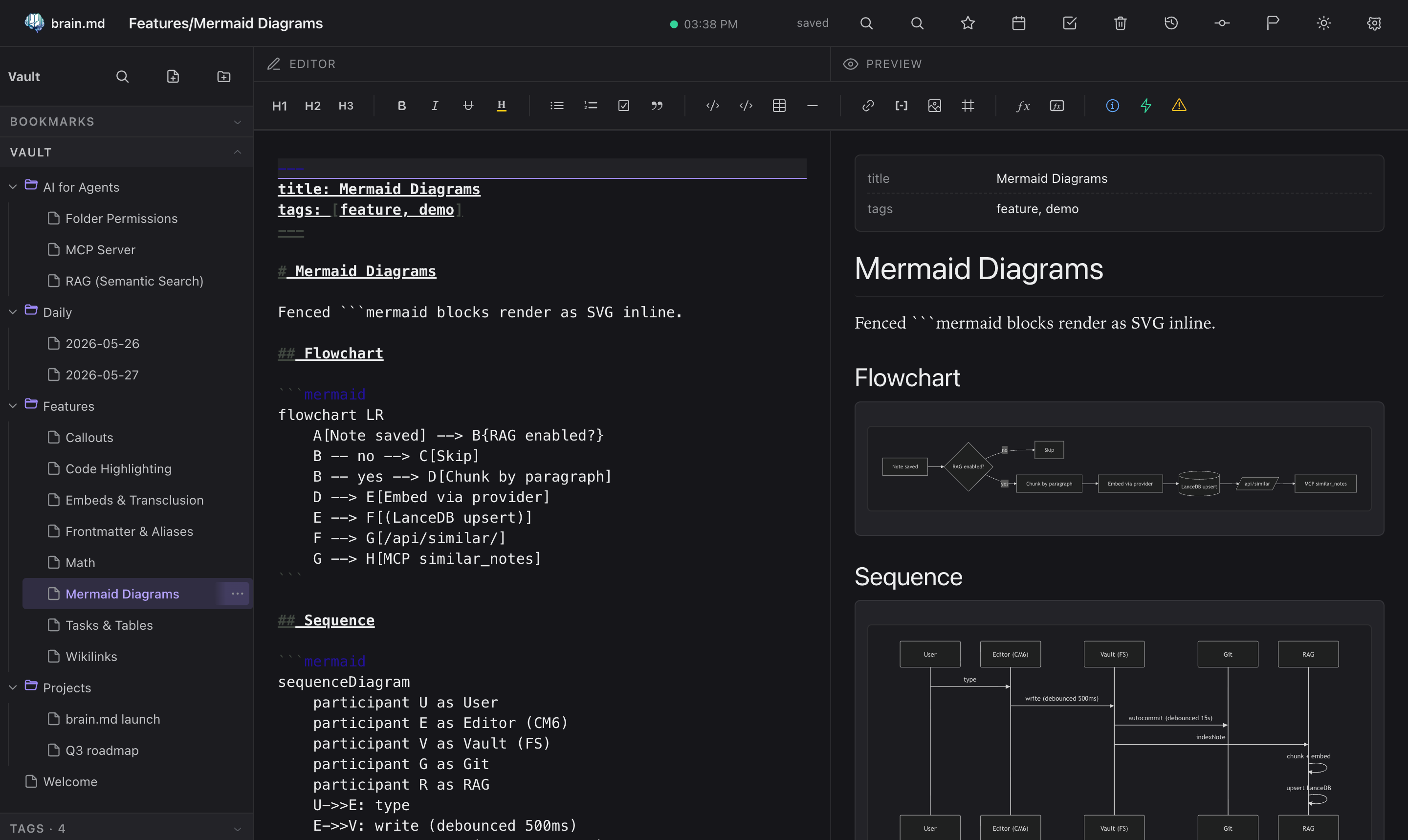1408x840 pixels.
Task: Click the flag icon in header
Action: (x=1273, y=23)
